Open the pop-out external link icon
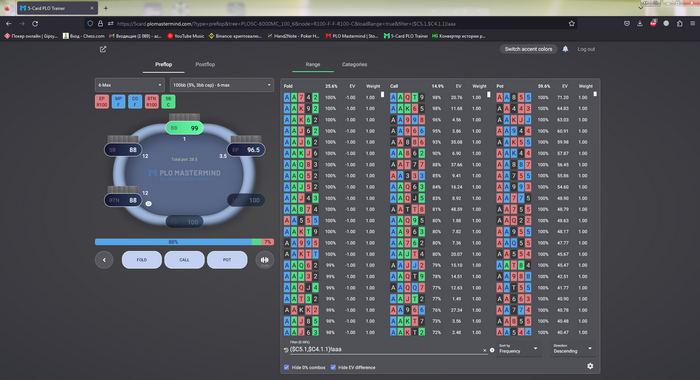 pyautogui.click(x=103, y=49)
